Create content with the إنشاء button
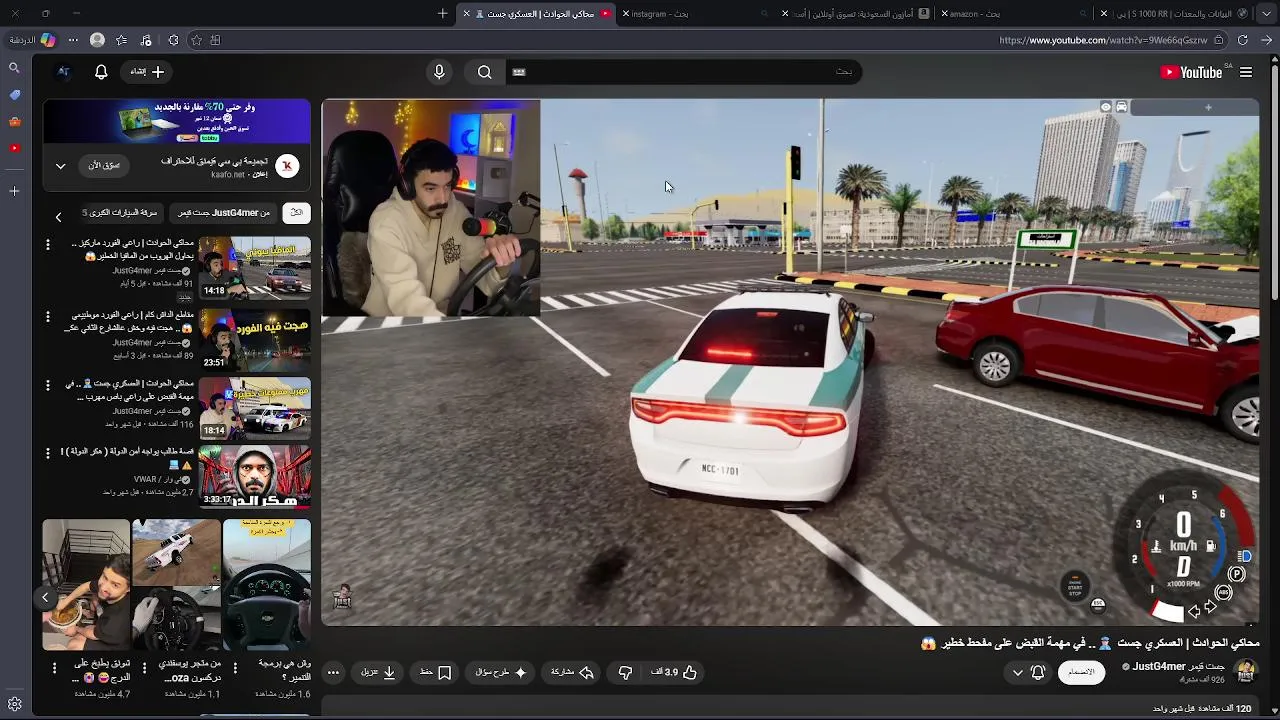 pos(147,72)
